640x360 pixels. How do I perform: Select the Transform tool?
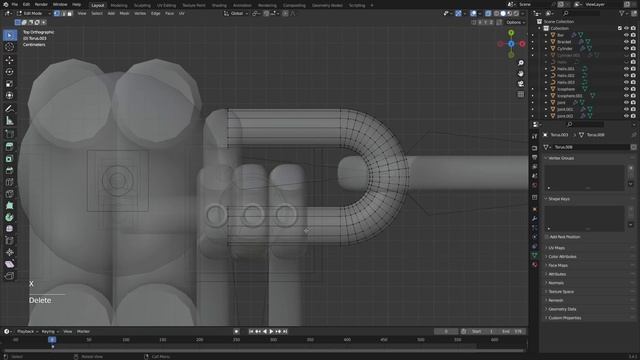click(x=9, y=96)
